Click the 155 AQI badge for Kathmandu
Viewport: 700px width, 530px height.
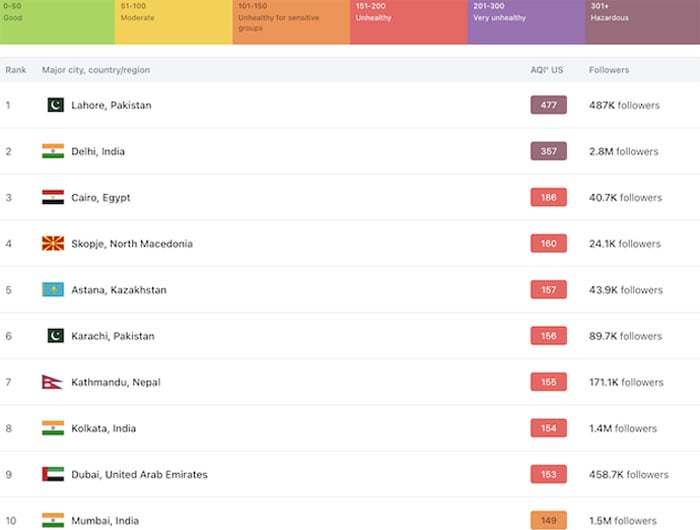(x=549, y=382)
